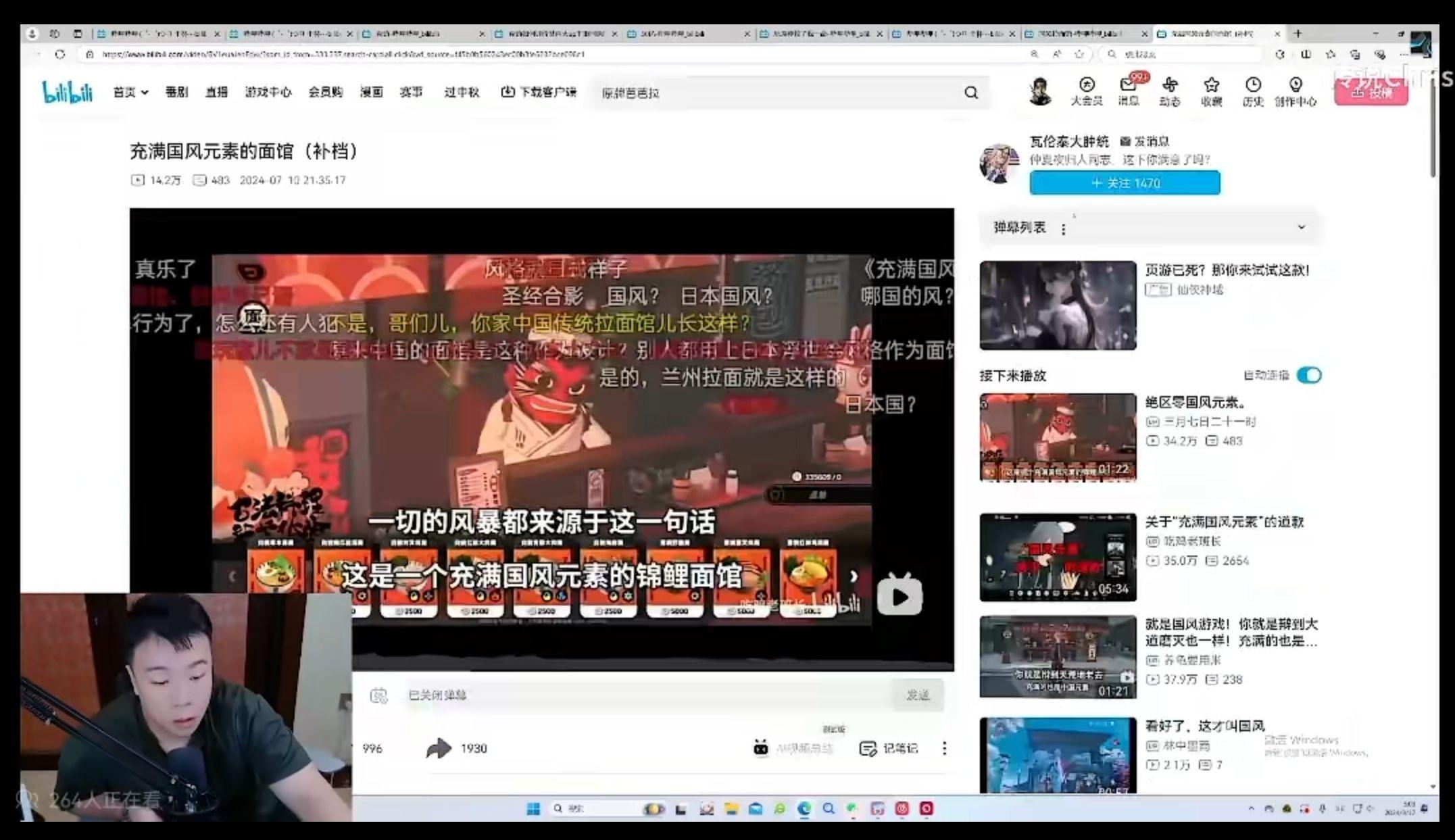Click the search magnifier icon in bilibili header

point(971,93)
